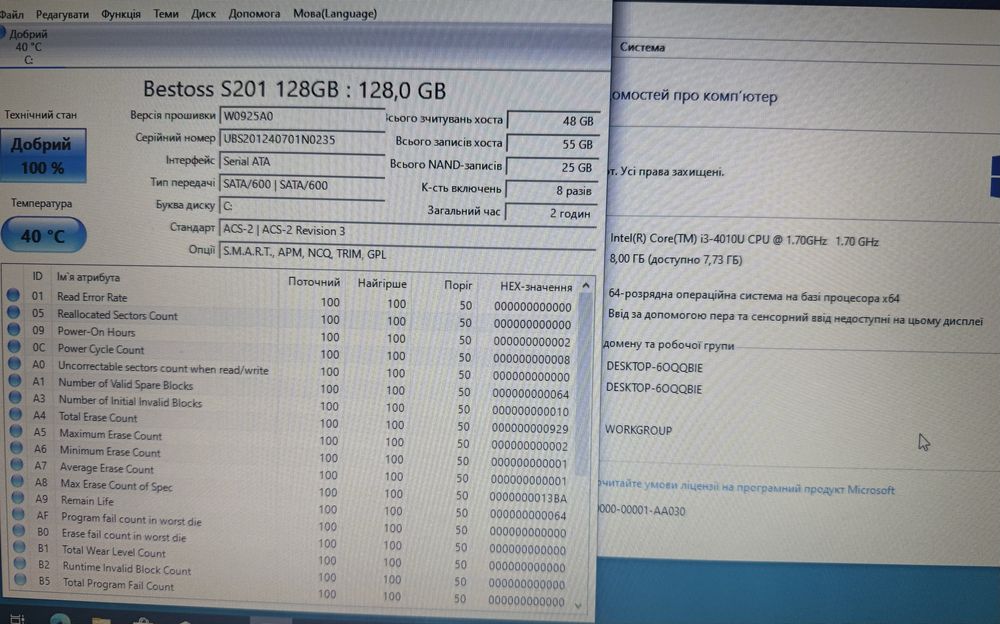Click the SATA/600 | SATA/600 transfer mode field

(302, 185)
